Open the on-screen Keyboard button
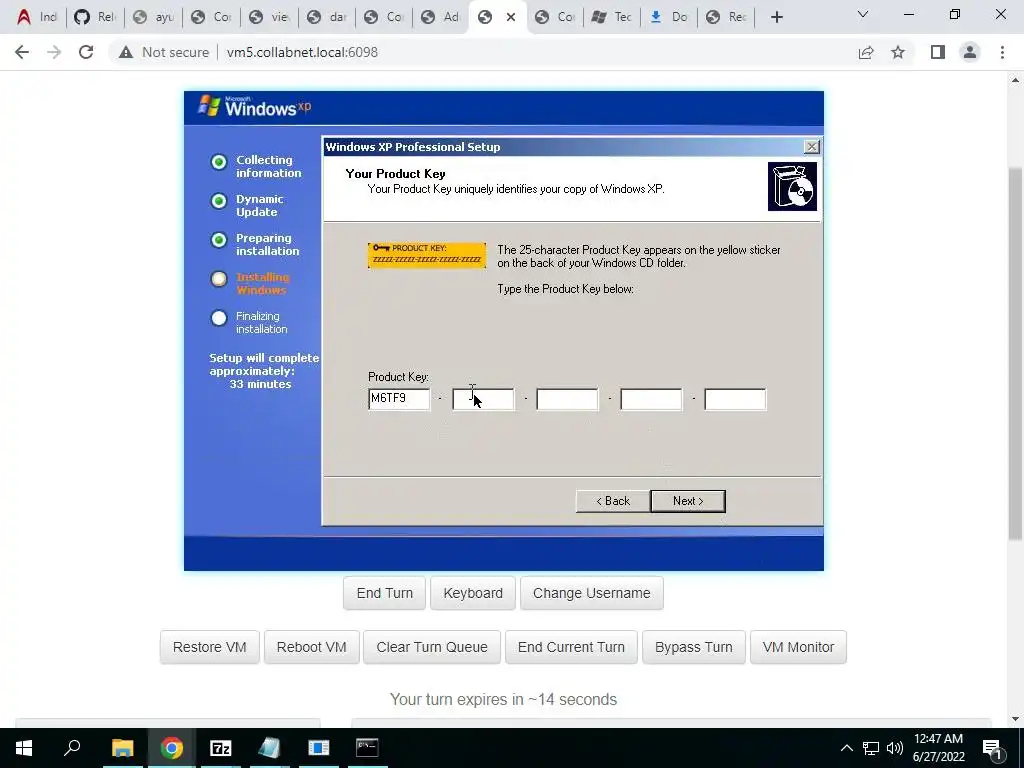 pos(473,593)
